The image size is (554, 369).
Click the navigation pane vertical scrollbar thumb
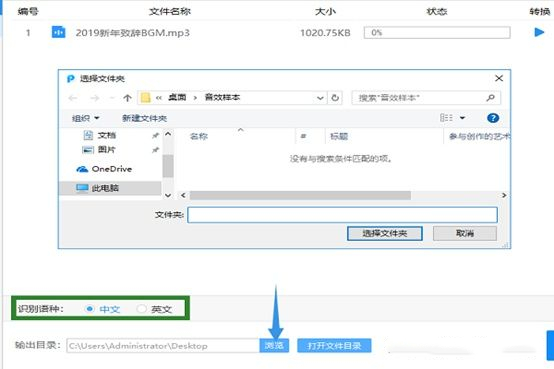tap(168, 165)
